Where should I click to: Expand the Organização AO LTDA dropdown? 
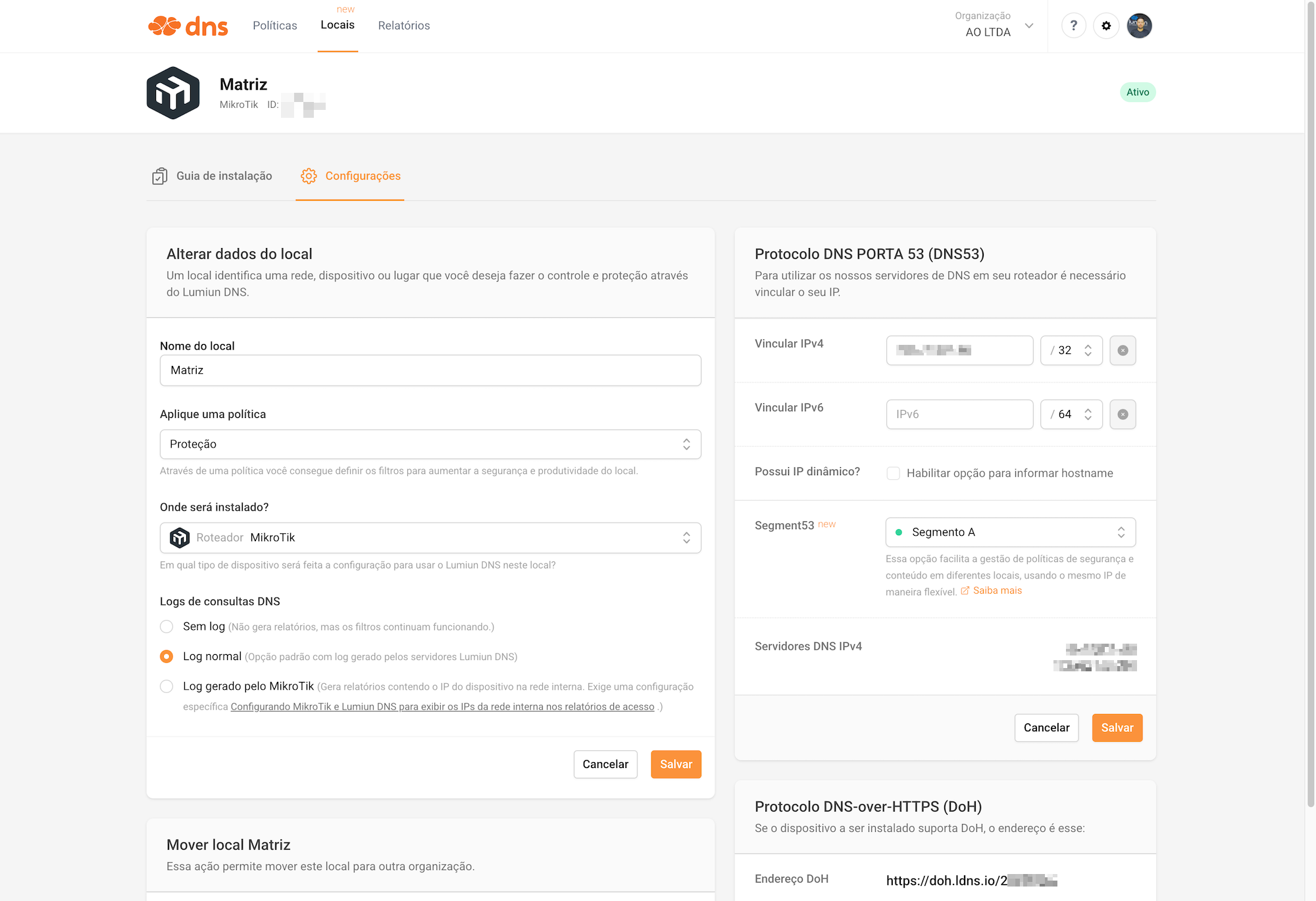tap(994, 25)
